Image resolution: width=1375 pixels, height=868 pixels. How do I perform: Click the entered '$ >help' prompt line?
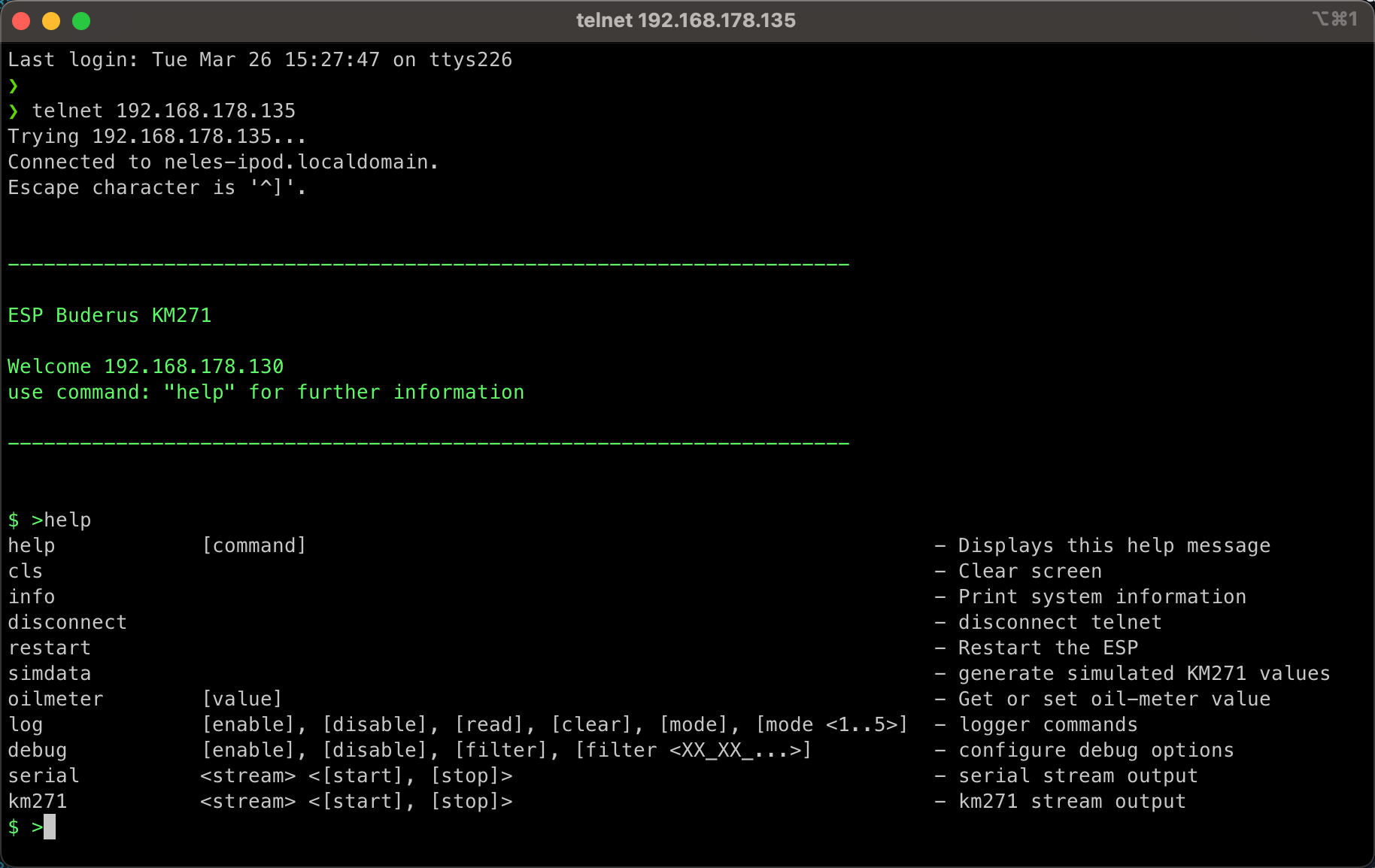(x=50, y=520)
